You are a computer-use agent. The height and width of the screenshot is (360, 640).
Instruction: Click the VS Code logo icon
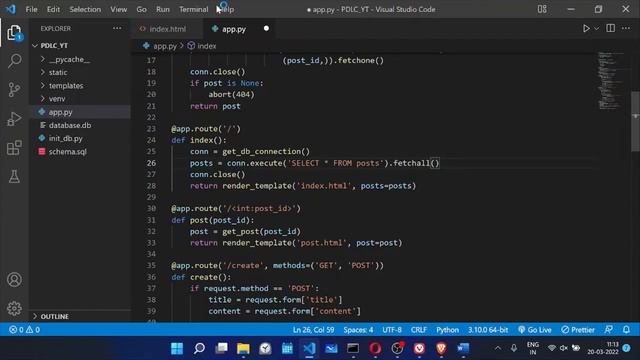pyautogui.click(x=11, y=9)
